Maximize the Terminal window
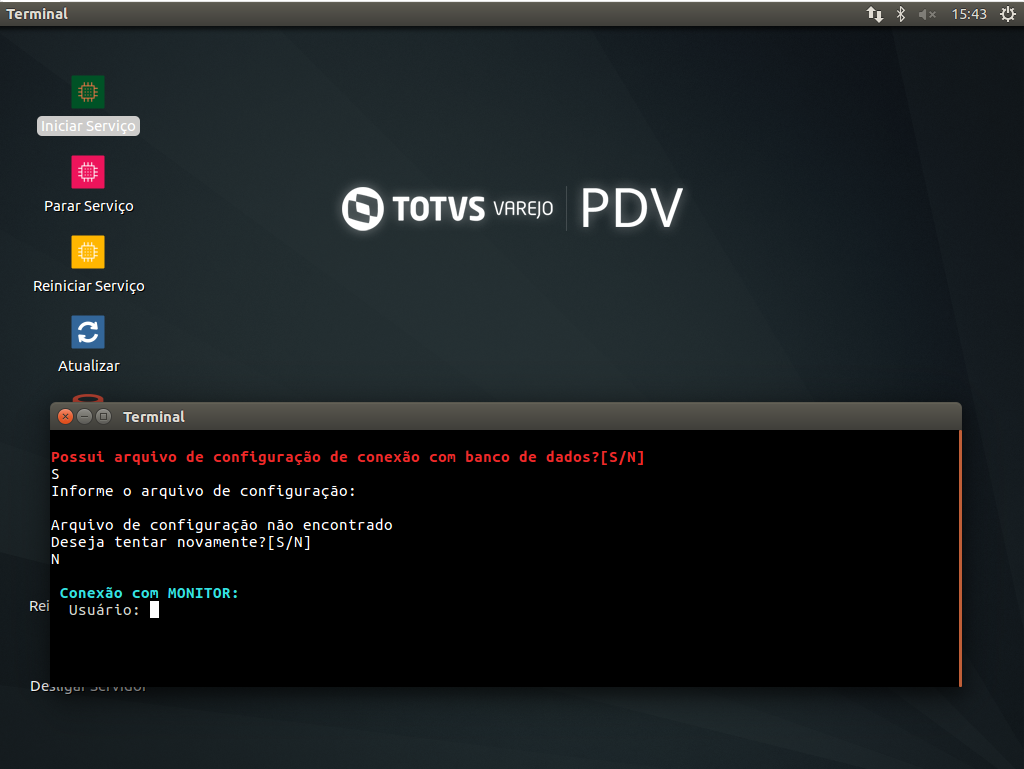 coord(103,416)
